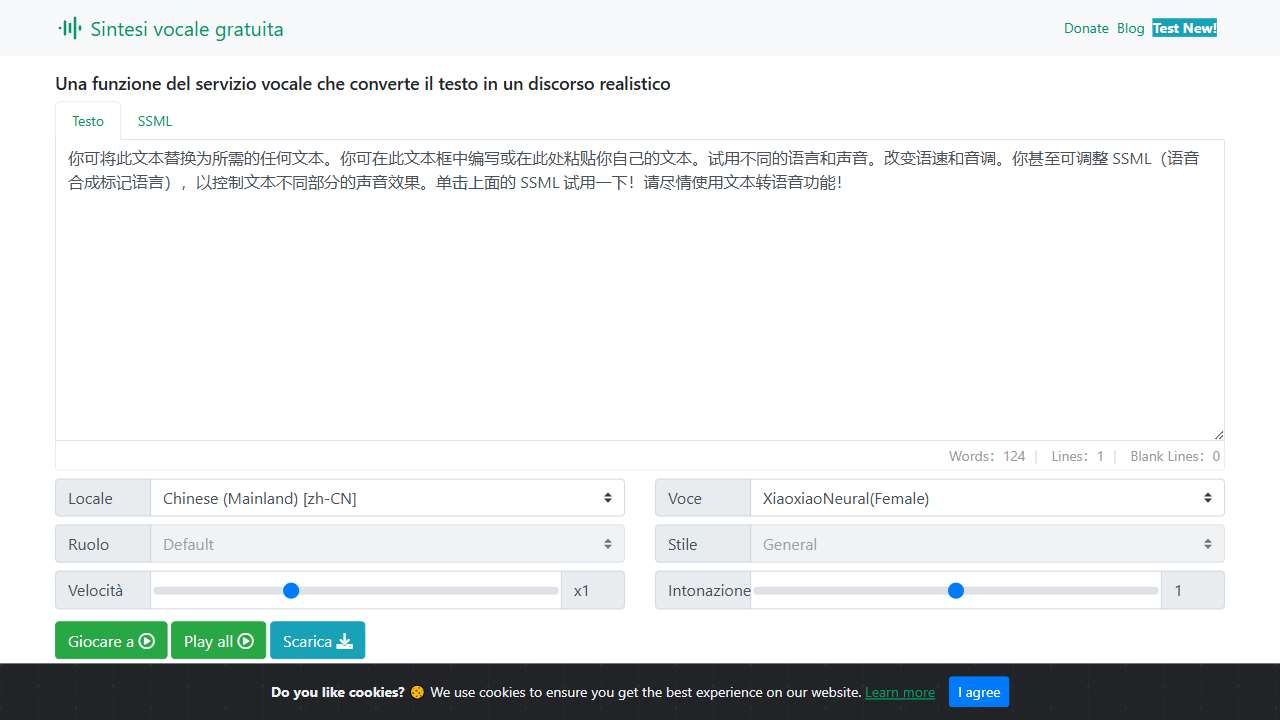
Task: Expand the Stile style dropdown
Action: click(x=987, y=544)
